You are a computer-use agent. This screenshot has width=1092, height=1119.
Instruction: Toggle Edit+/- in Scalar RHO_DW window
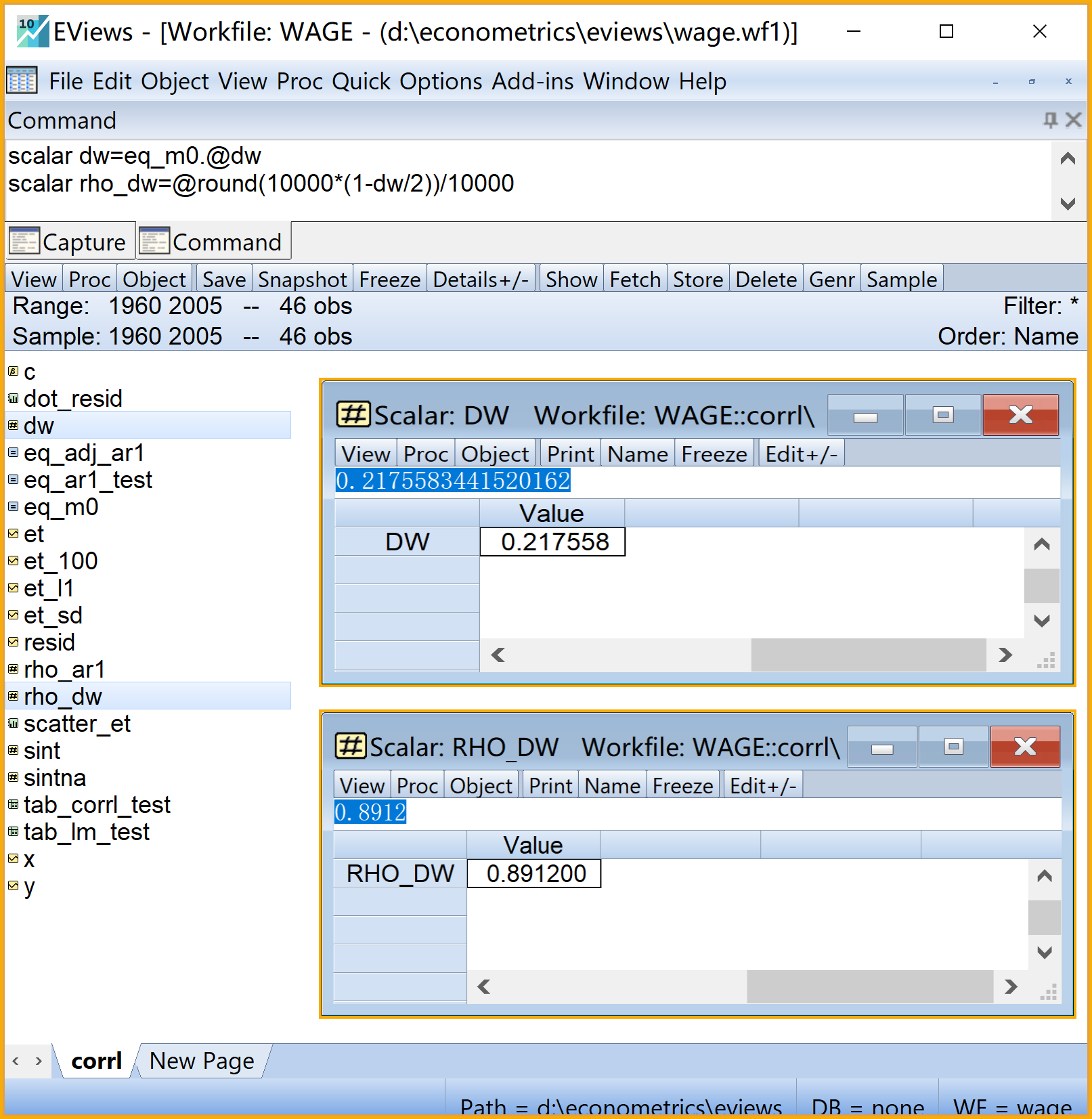tap(762, 785)
